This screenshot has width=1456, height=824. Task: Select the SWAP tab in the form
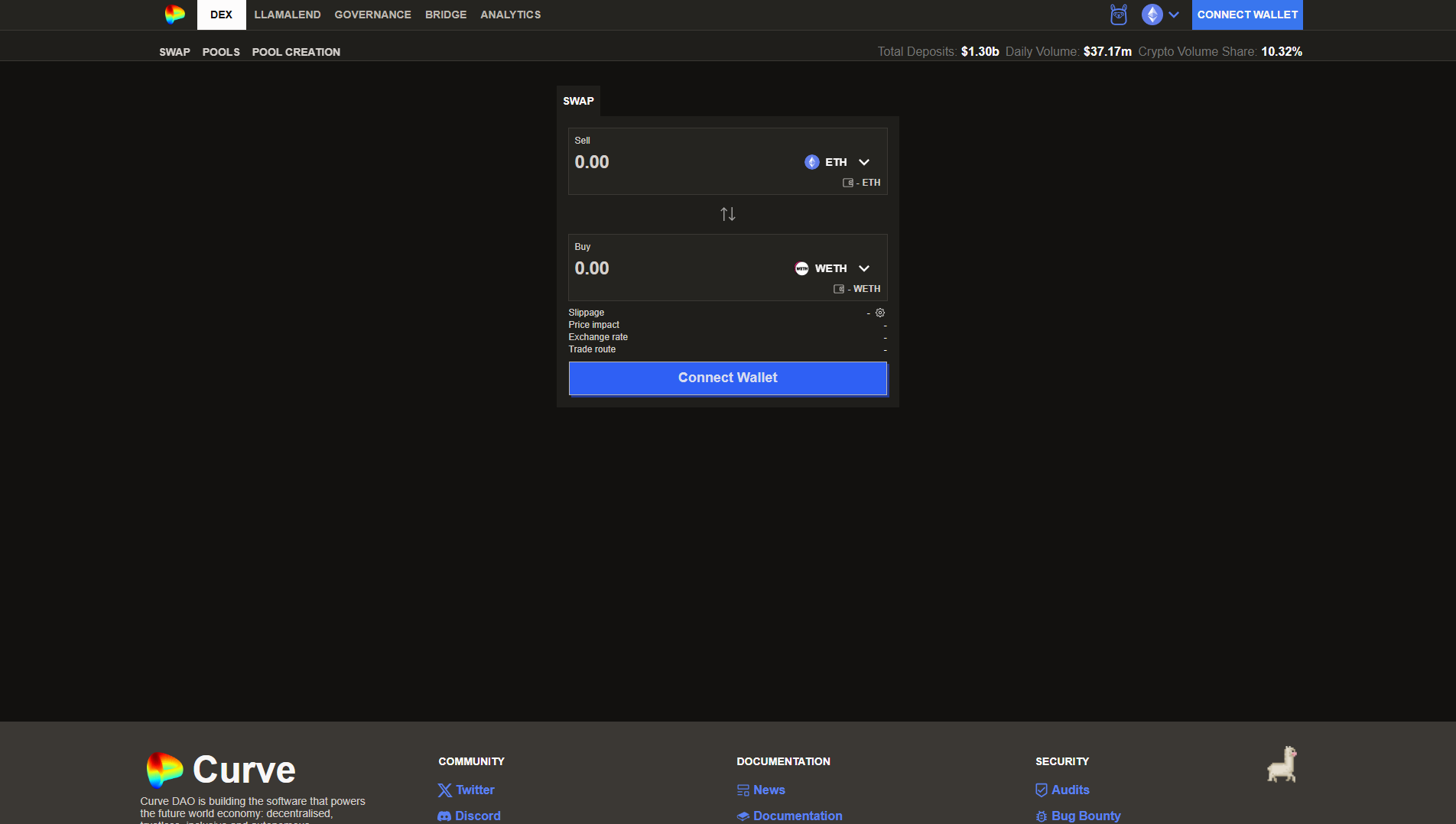pyautogui.click(x=578, y=101)
